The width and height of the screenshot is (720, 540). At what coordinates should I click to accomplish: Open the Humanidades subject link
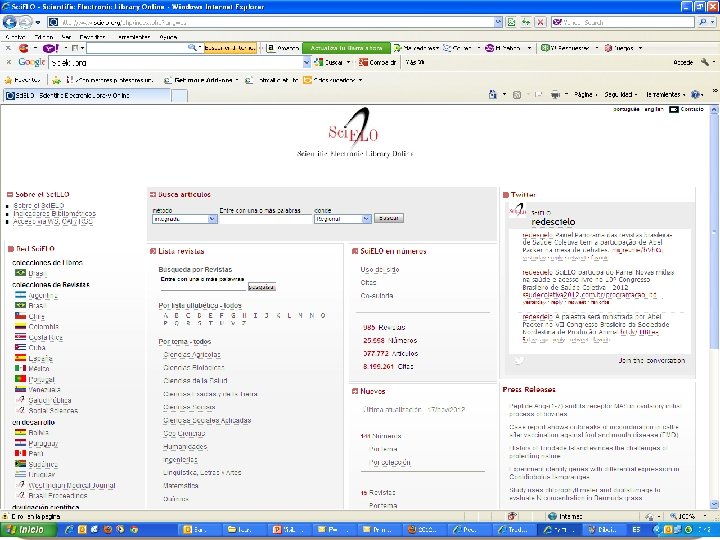point(185,446)
